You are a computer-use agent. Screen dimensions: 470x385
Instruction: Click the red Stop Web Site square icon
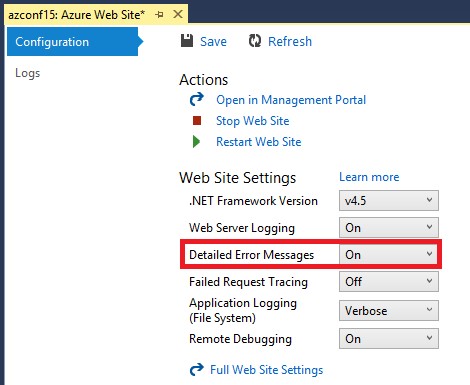(197, 120)
